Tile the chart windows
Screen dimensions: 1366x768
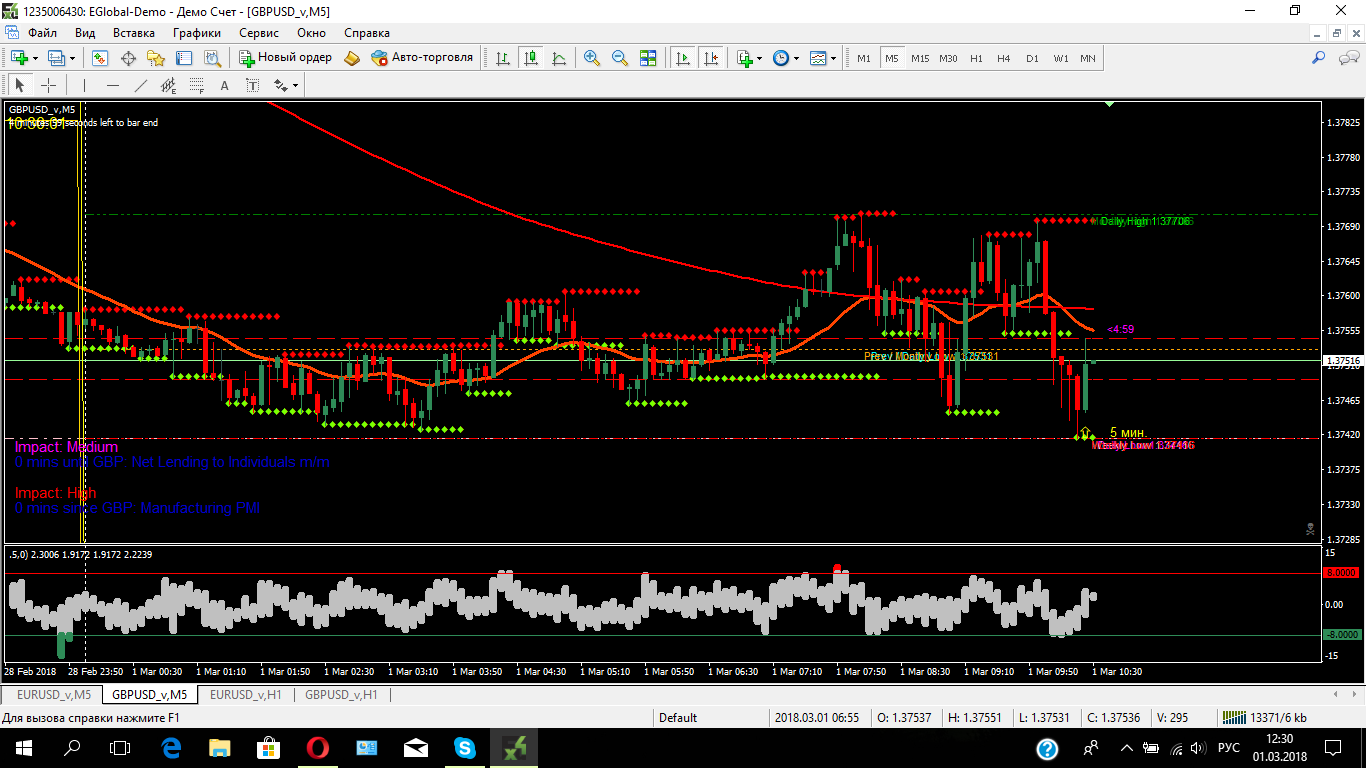(648, 58)
